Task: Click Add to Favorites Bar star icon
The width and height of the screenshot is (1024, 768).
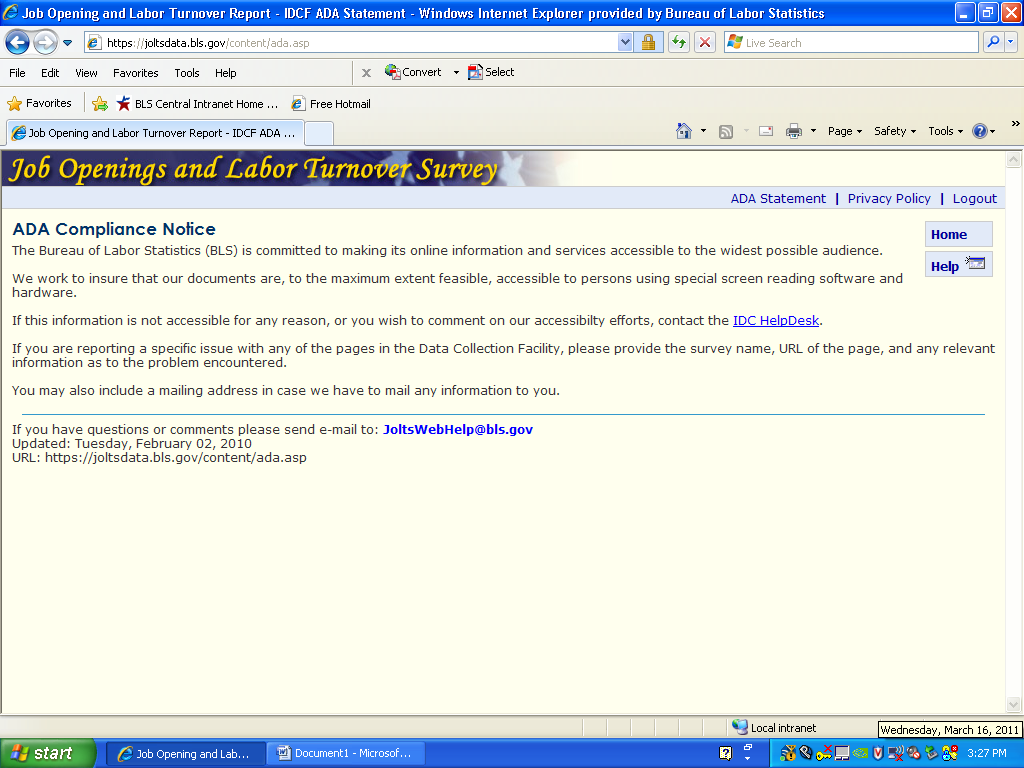Action: pos(100,104)
